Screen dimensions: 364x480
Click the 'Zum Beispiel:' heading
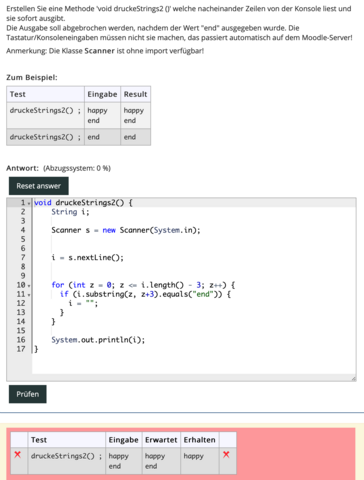click(32, 78)
